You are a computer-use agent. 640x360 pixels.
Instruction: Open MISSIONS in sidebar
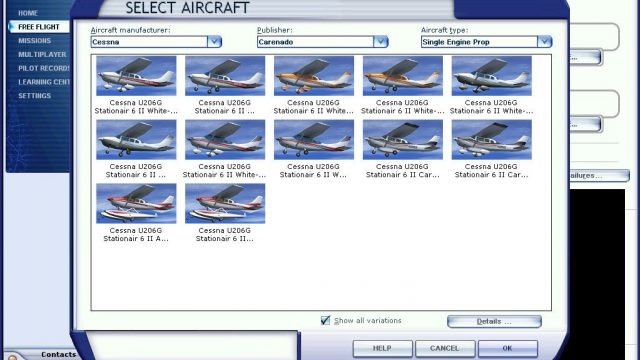click(x=35, y=41)
